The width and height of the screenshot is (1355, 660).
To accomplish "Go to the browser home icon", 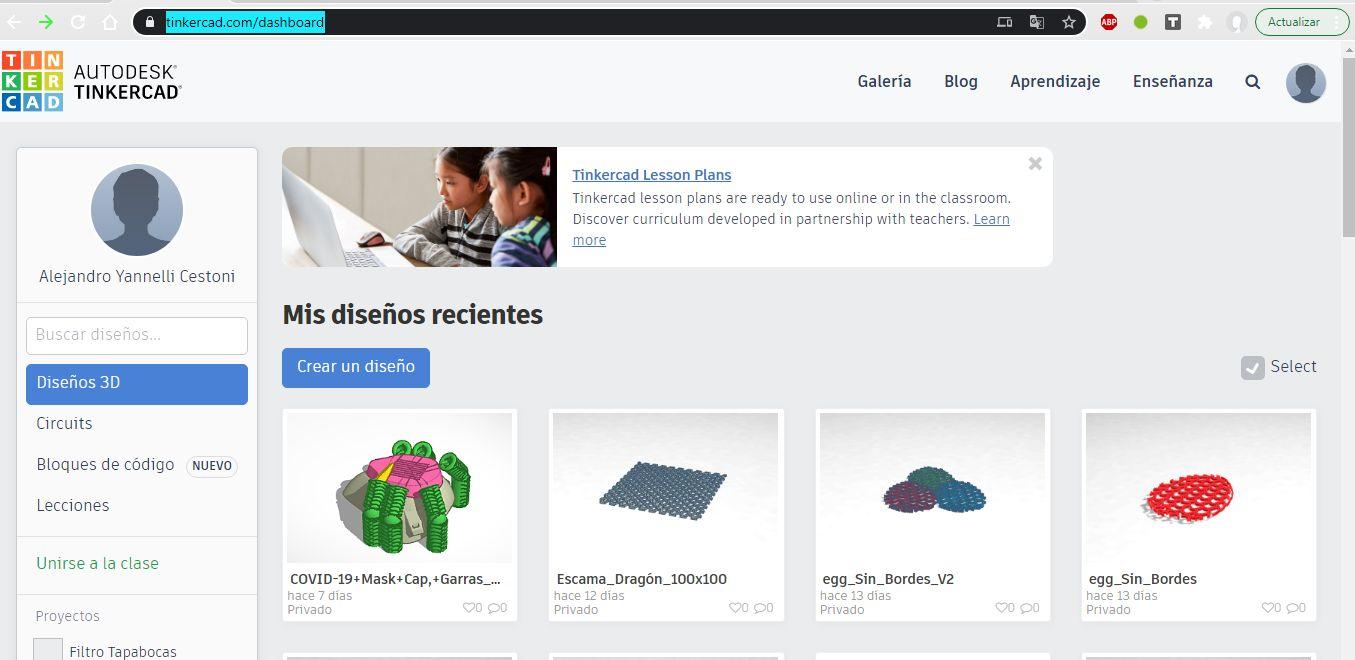I will tap(110, 21).
